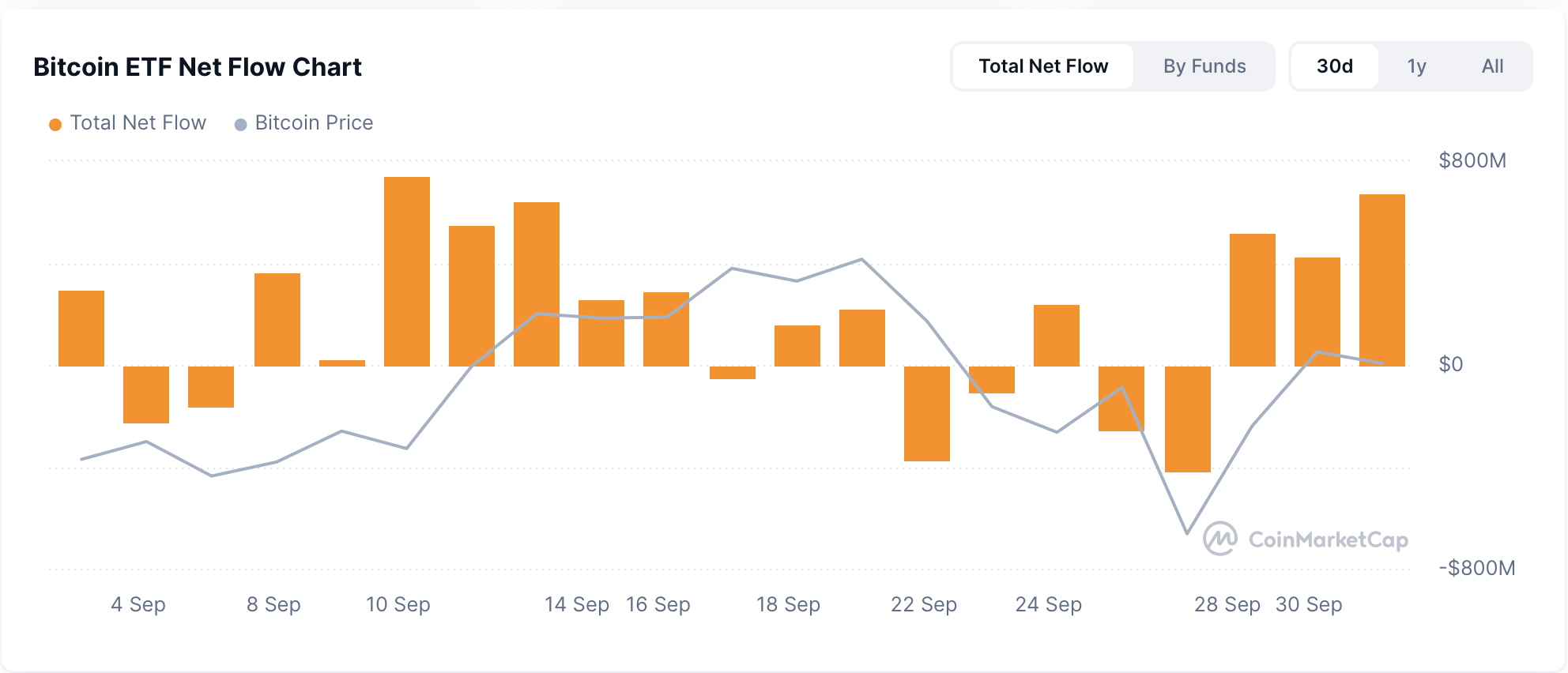
Task: Show the All time range
Action: (x=1492, y=66)
